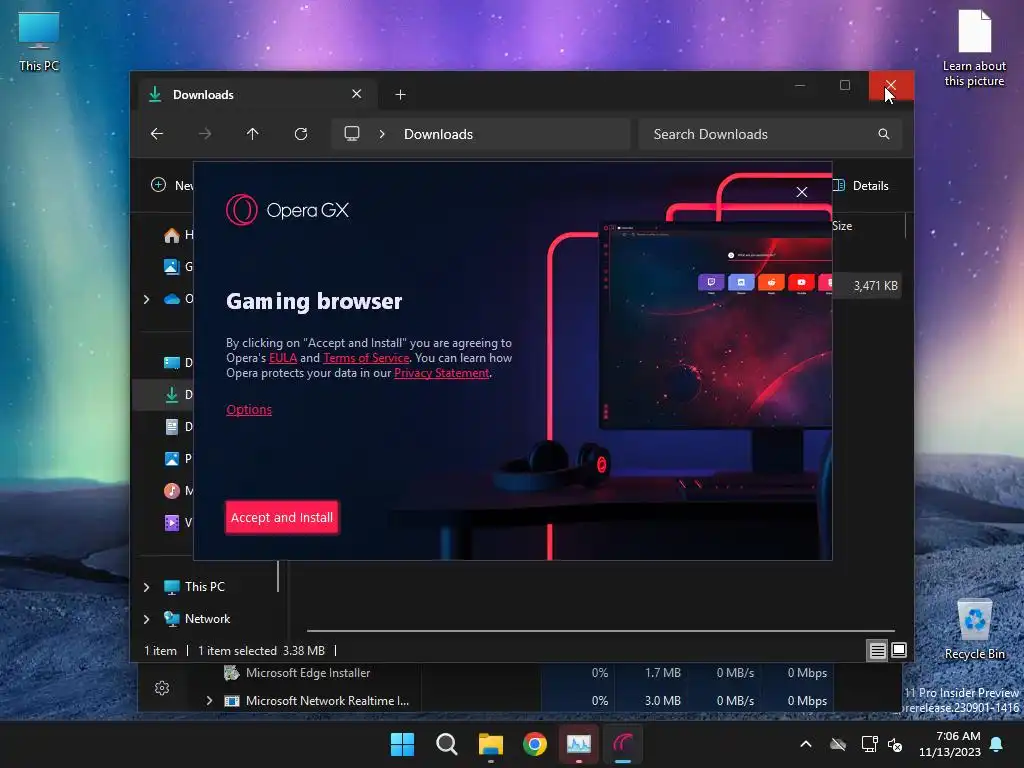The height and width of the screenshot is (768, 1024).
Task: Select Pictures icon in sidebar
Action: click(x=172, y=458)
